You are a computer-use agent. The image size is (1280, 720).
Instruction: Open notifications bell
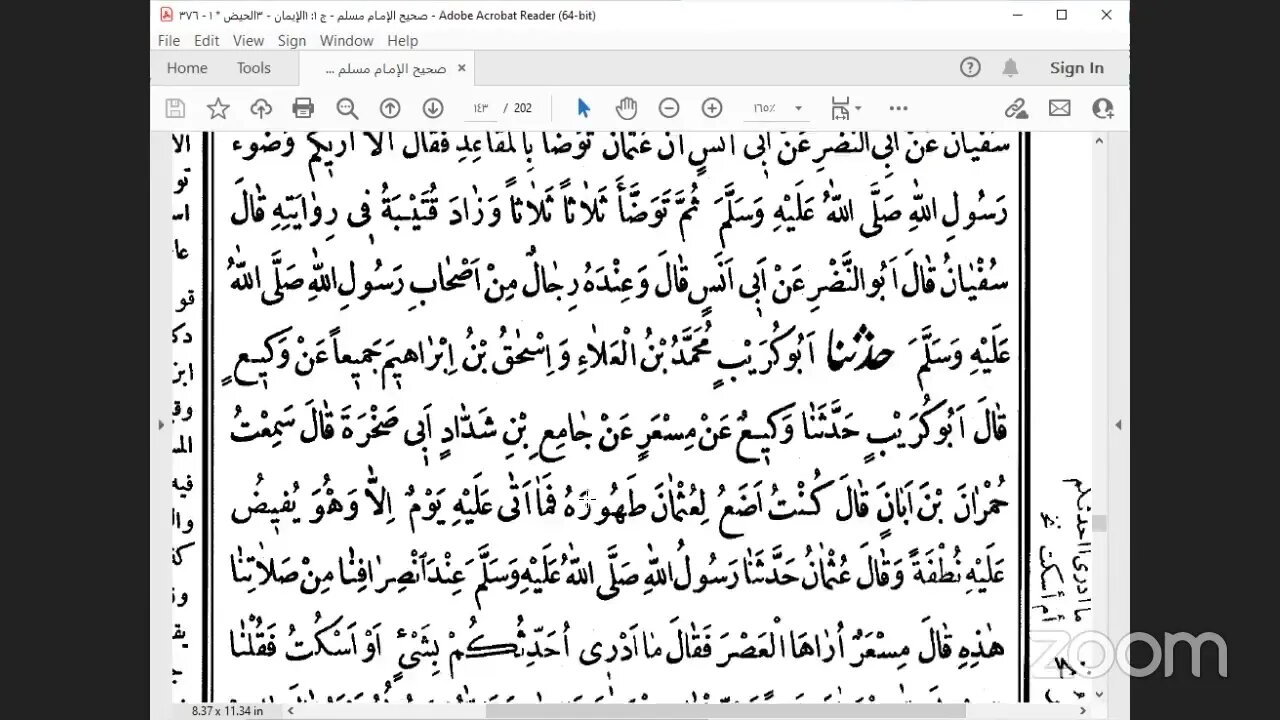coord(1011,68)
